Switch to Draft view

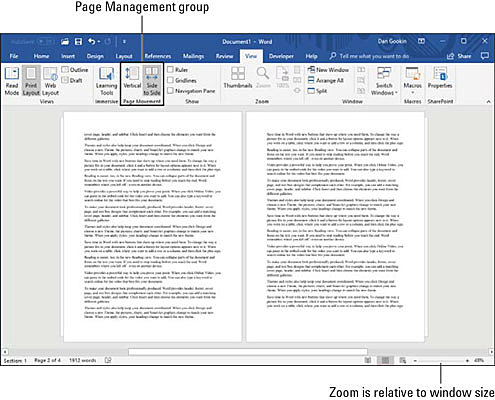click(x=72, y=80)
